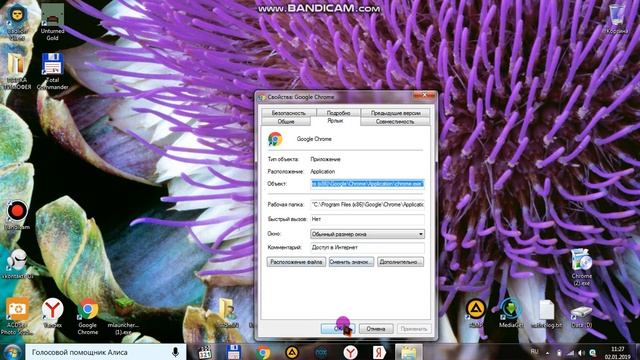This screenshot has width=640, height=360.
Task: Select the Data (D) drive shortcut
Action: click(x=581, y=317)
